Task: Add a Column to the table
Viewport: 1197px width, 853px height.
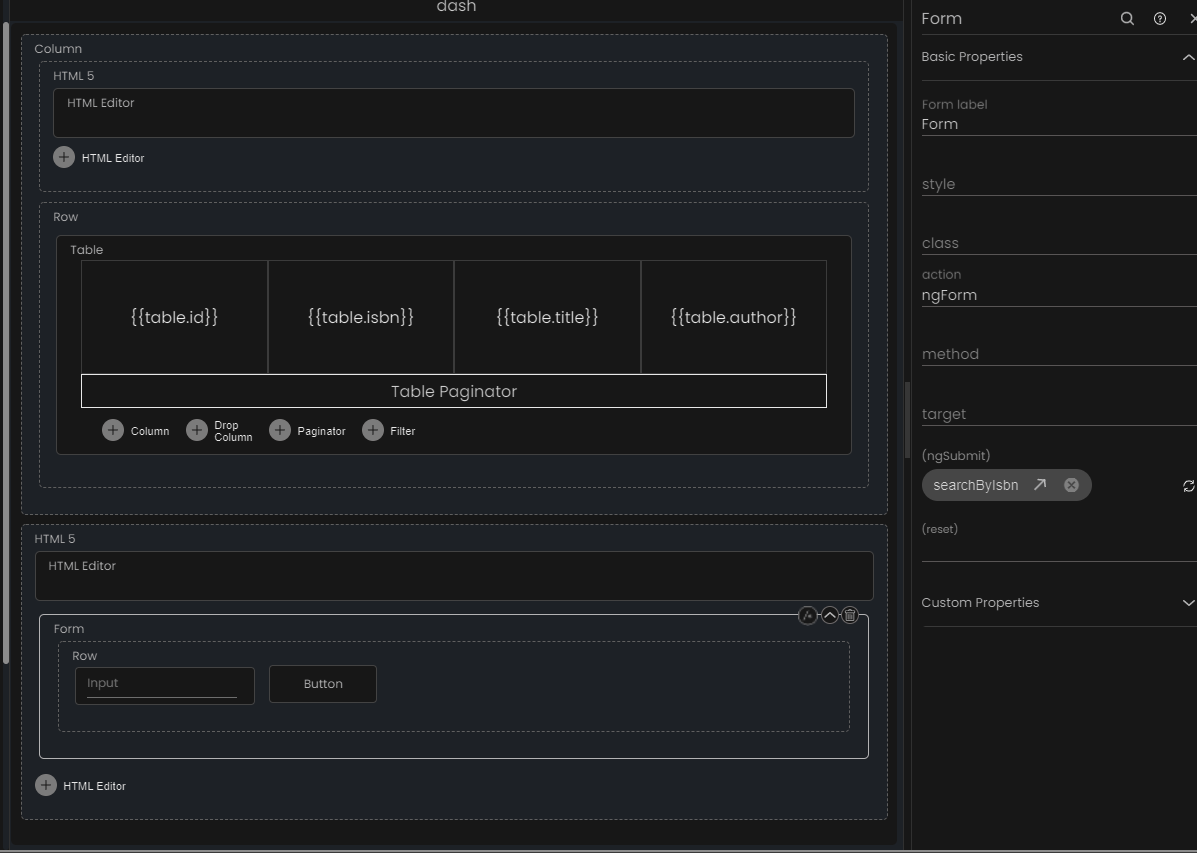Action: click(113, 431)
